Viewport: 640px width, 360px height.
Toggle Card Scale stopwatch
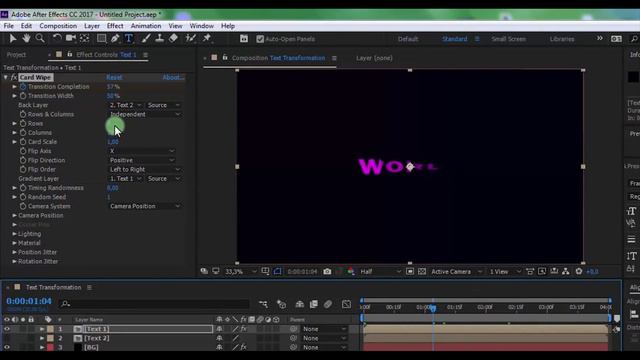23,142
